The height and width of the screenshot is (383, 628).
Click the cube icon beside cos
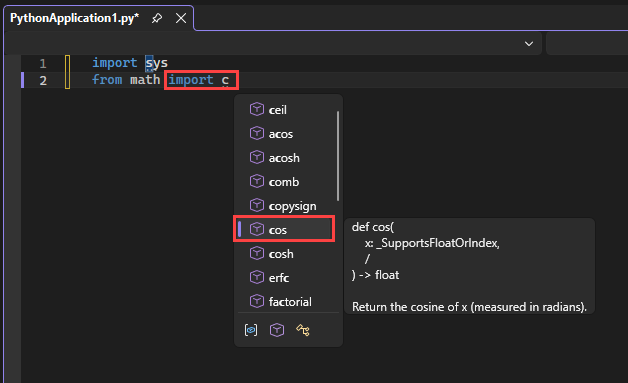257,229
